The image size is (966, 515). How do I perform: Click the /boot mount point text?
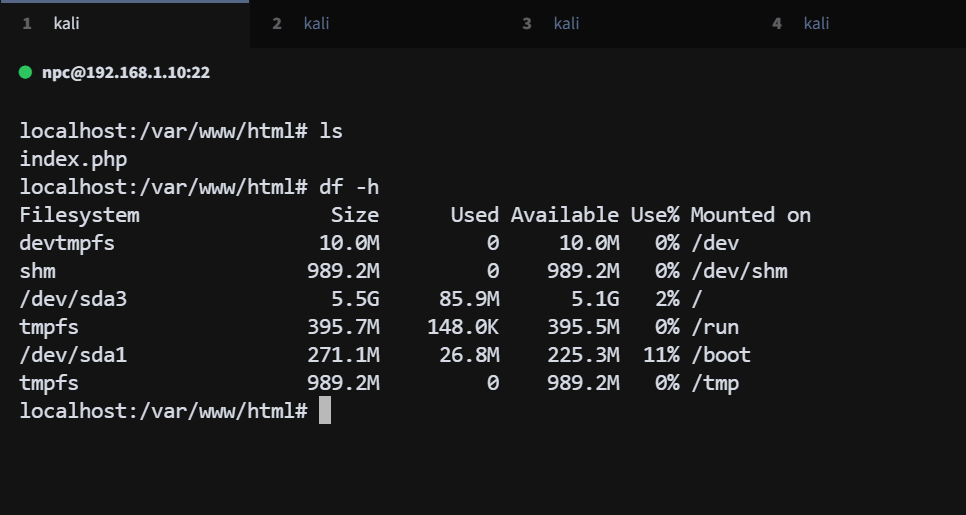pos(720,354)
